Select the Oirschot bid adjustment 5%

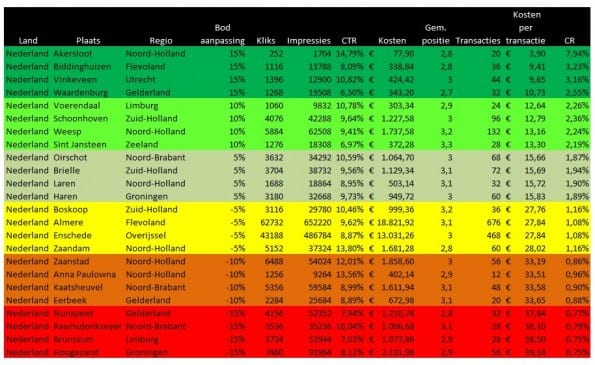tap(239, 157)
